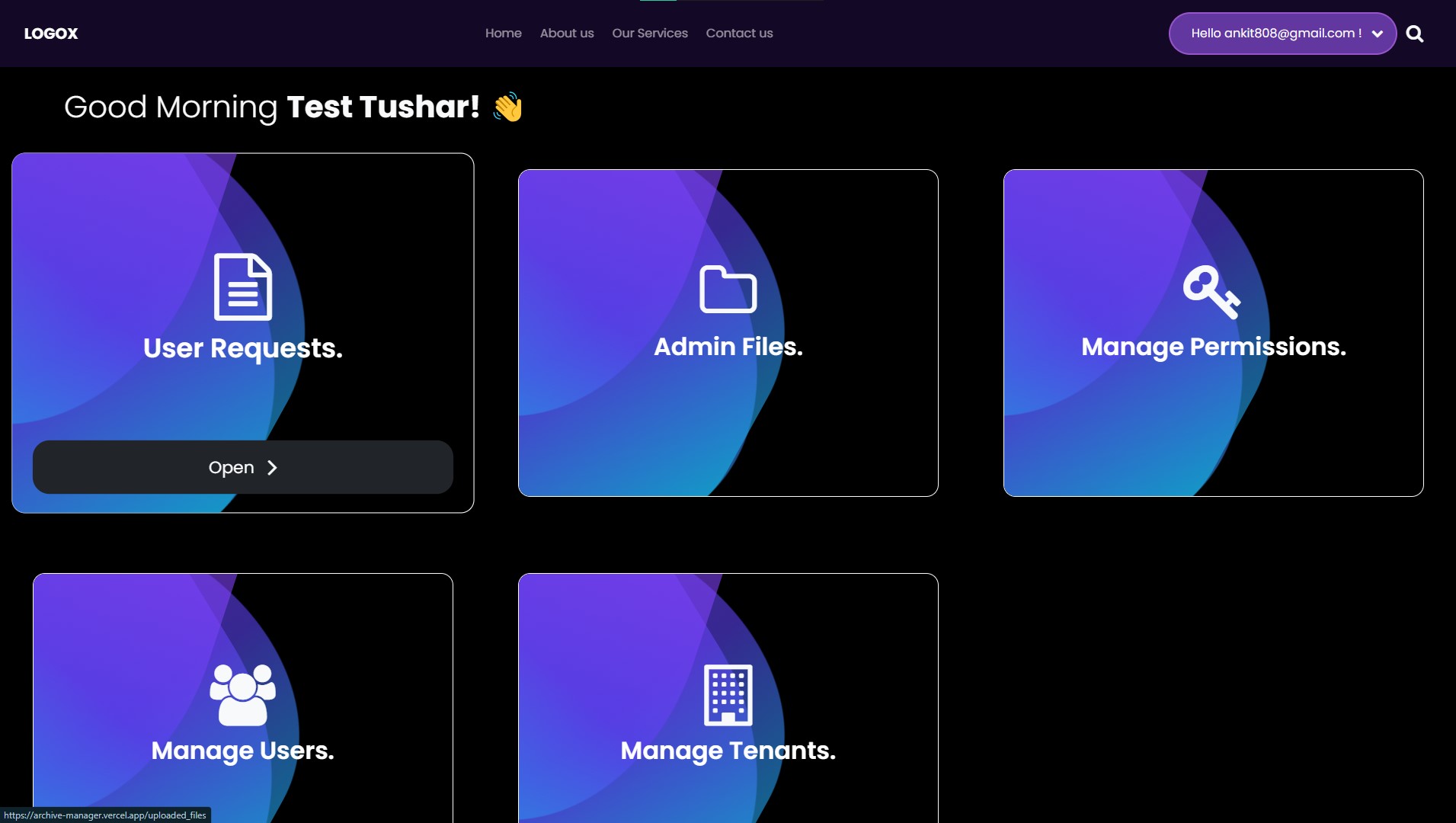1456x823 pixels.
Task: Expand the Hello ankit808@gmail.com account dropdown
Action: 1282,34
